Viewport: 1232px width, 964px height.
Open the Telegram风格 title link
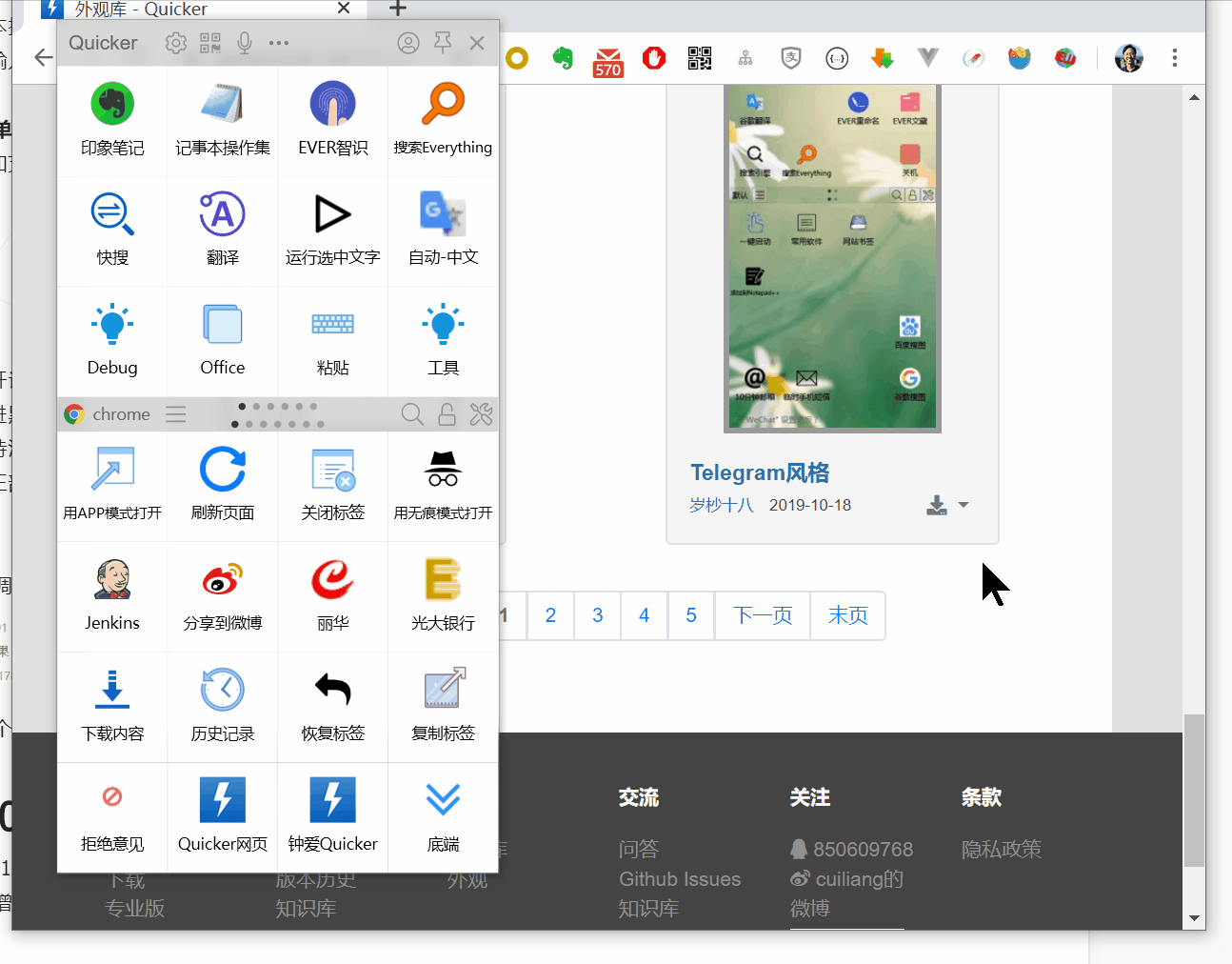pos(760,473)
